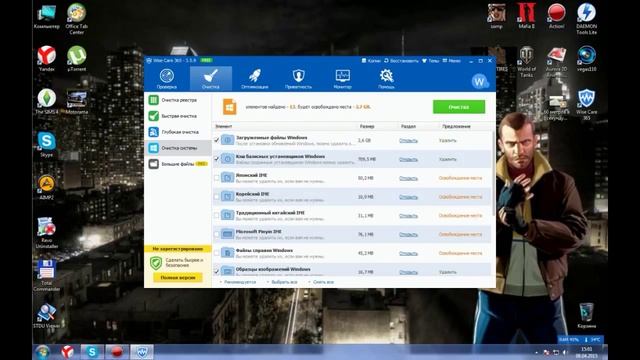Check the Традиционный китайский IME checkbox
The height and width of the screenshot is (360, 640).
coord(217,215)
